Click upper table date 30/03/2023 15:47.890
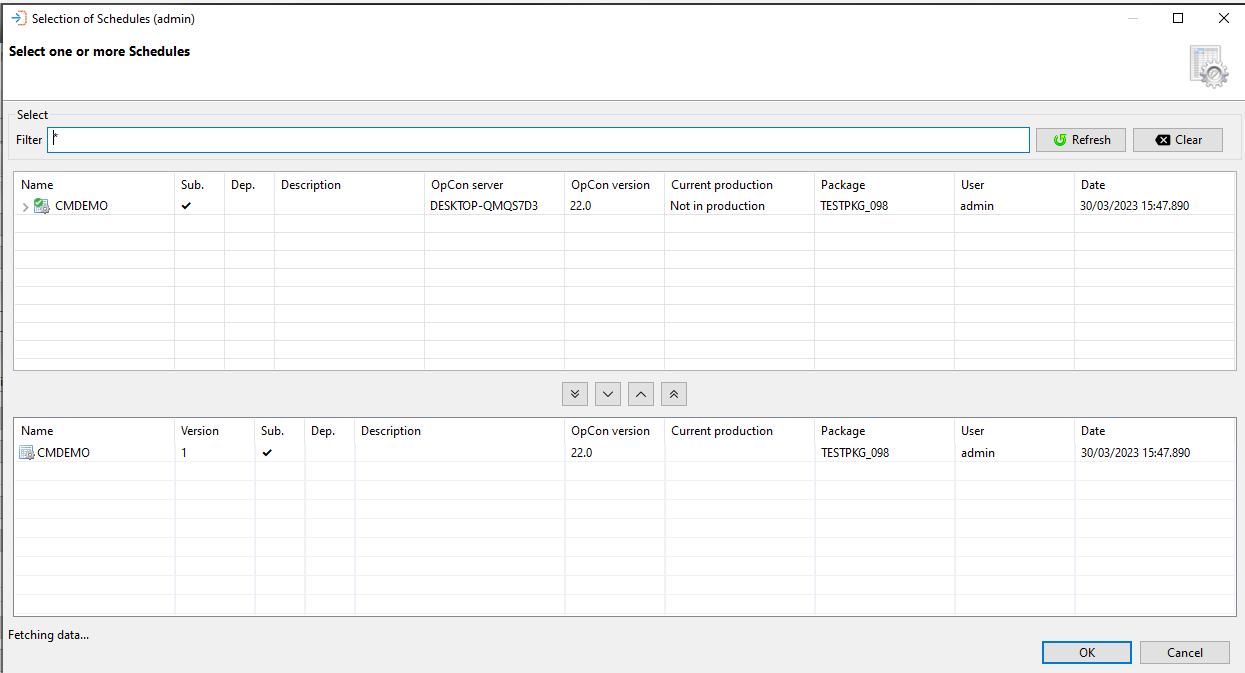 (1135, 206)
